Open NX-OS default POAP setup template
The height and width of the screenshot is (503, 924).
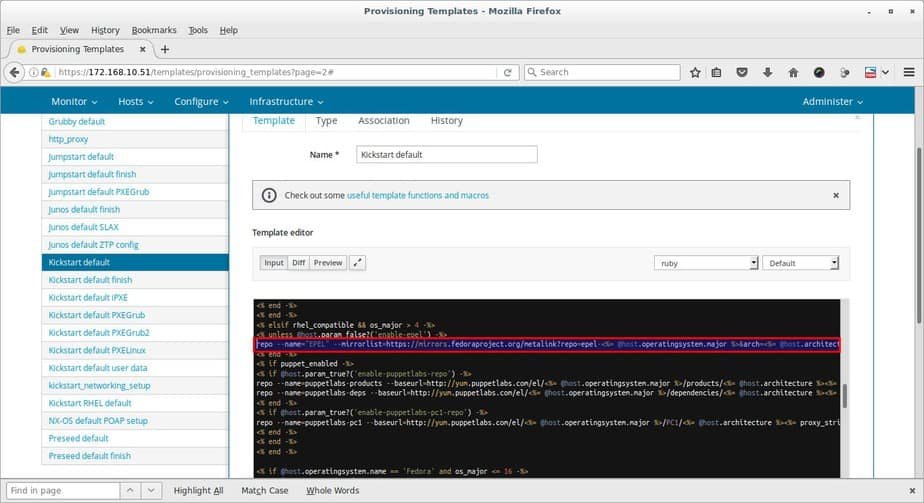pyautogui.click(x=98, y=421)
